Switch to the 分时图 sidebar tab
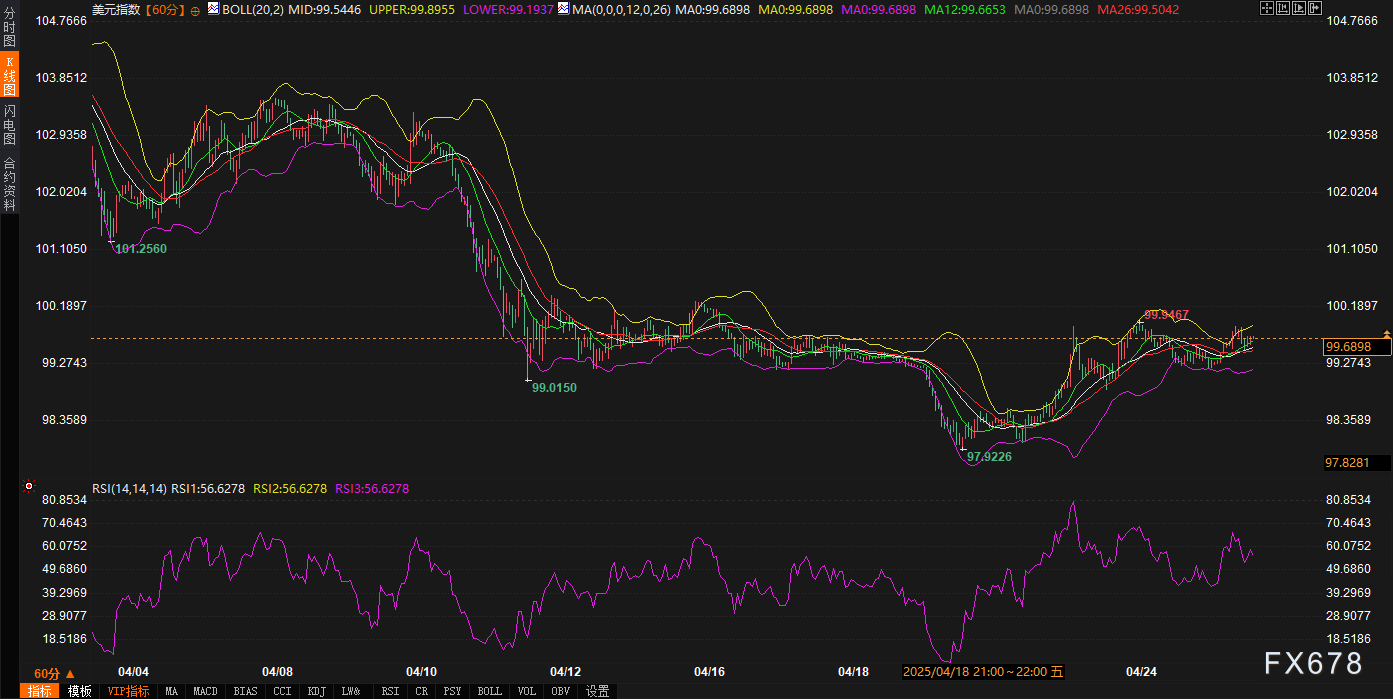Image resolution: width=1393 pixels, height=699 pixels. pos(9,28)
